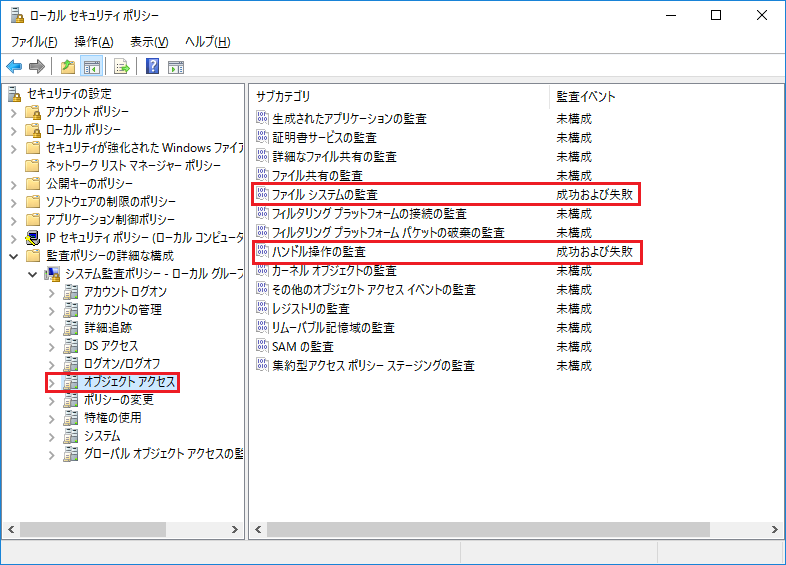
Task: Click the icon beside レジストリの監査
Action: 262,307
